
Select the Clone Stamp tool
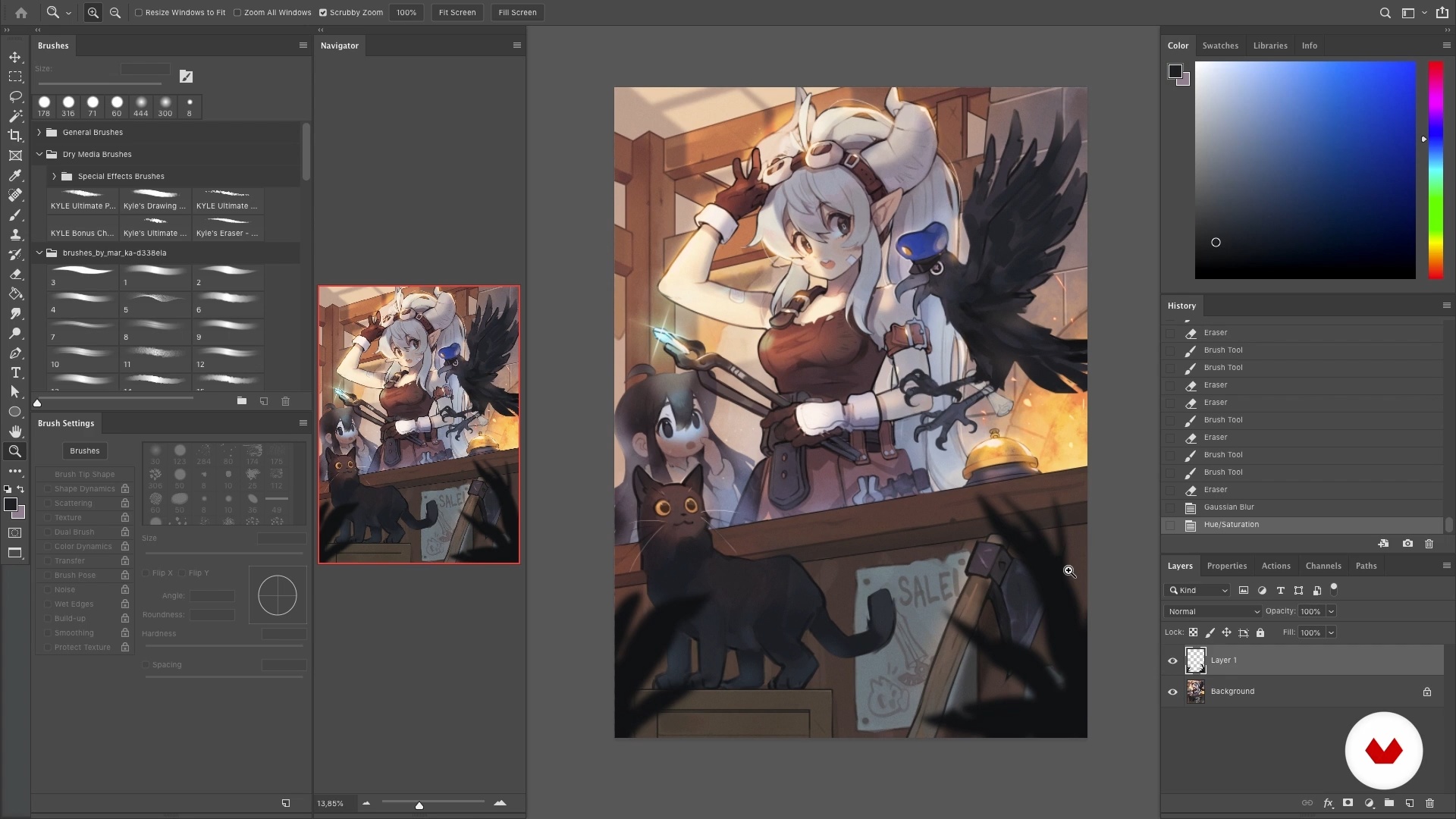pos(15,235)
